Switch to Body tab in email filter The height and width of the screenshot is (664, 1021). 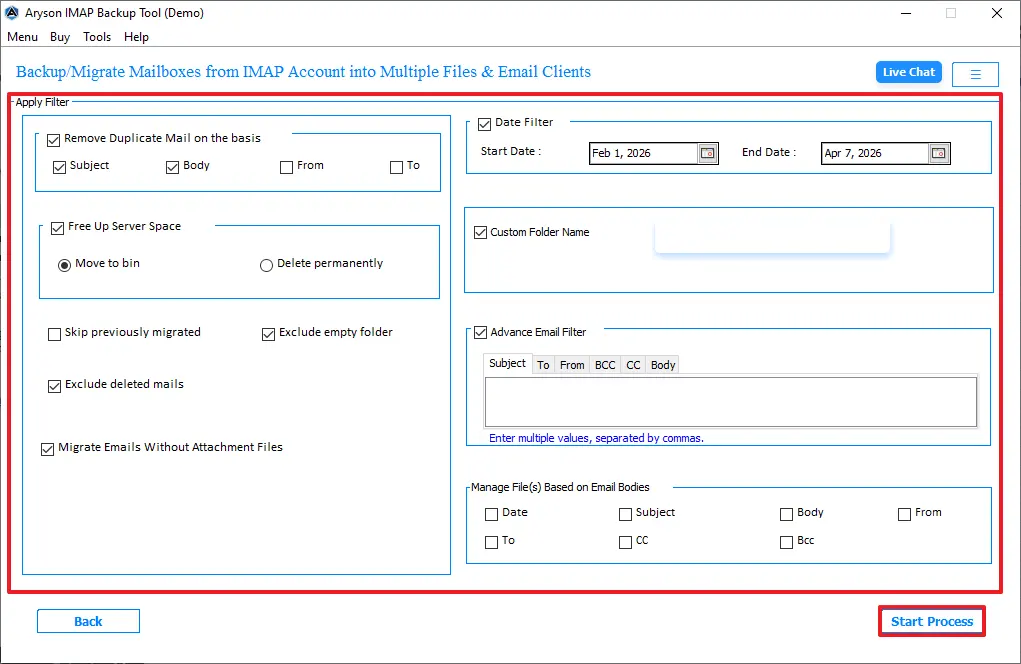point(663,365)
